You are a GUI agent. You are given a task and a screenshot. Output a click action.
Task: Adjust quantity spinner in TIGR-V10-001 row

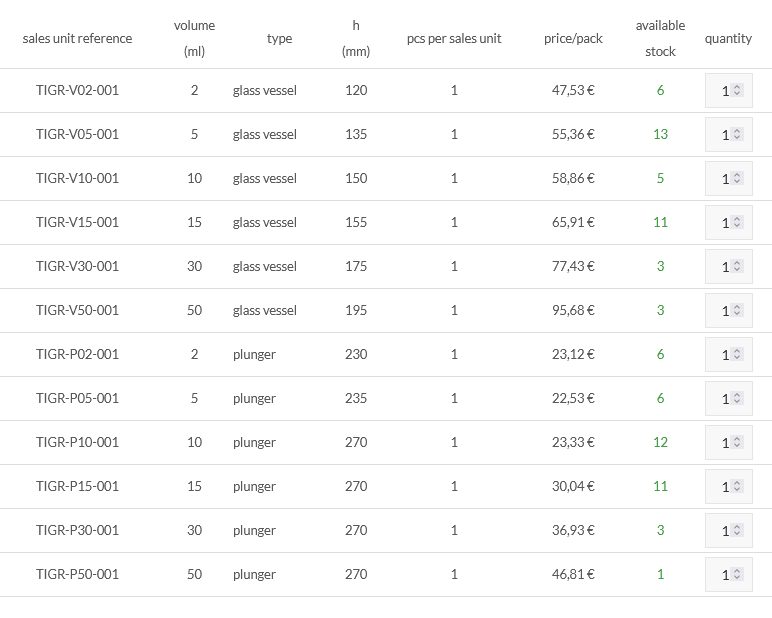[x=737, y=179]
